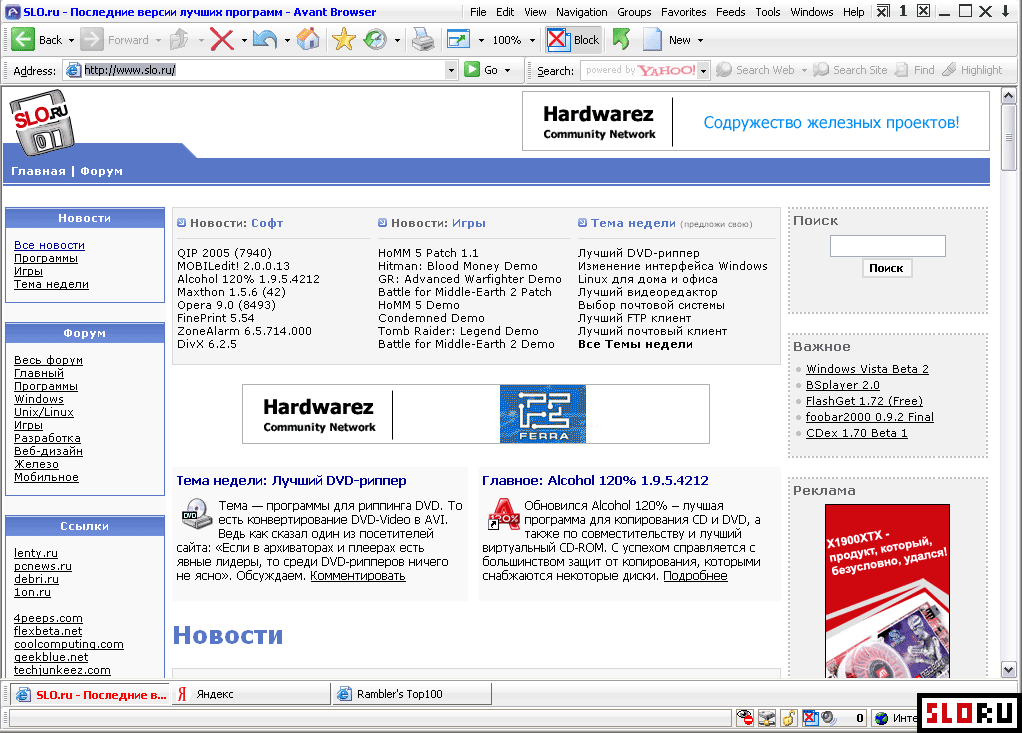Click the Yahoo search text field

point(639,70)
